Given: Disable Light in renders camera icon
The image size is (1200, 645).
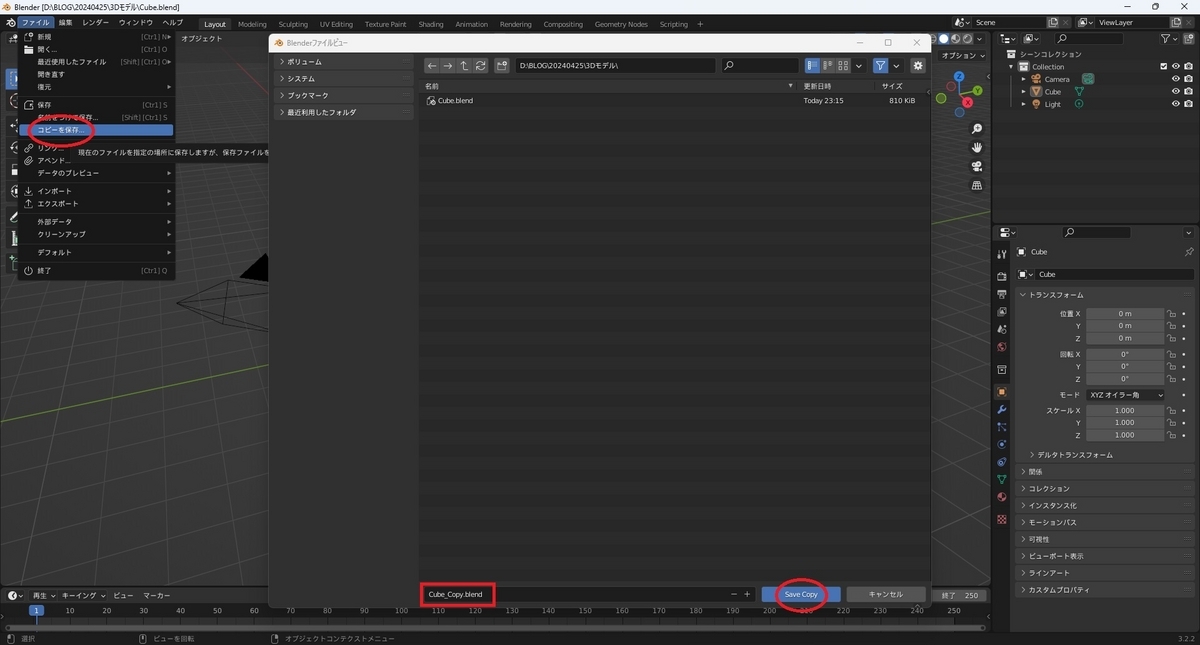Looking at the screenshot, I should [1189, 104].
